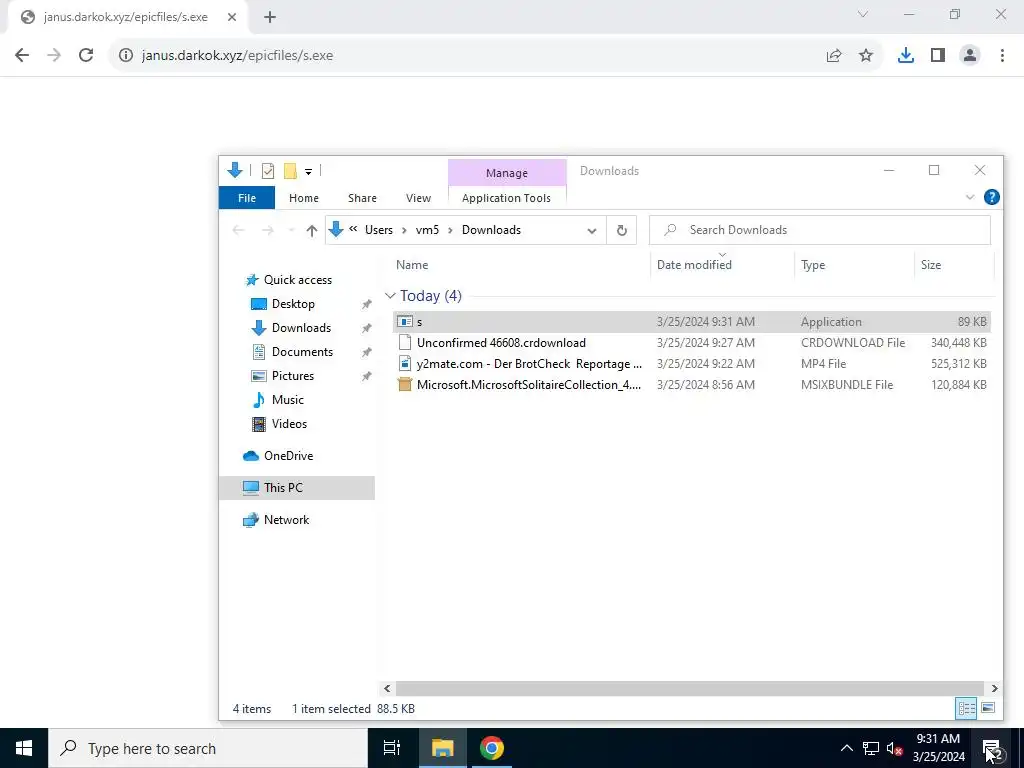The image size is (1024, 768).
Task: Switch to Details view icon
Action: tap(966, 708)
